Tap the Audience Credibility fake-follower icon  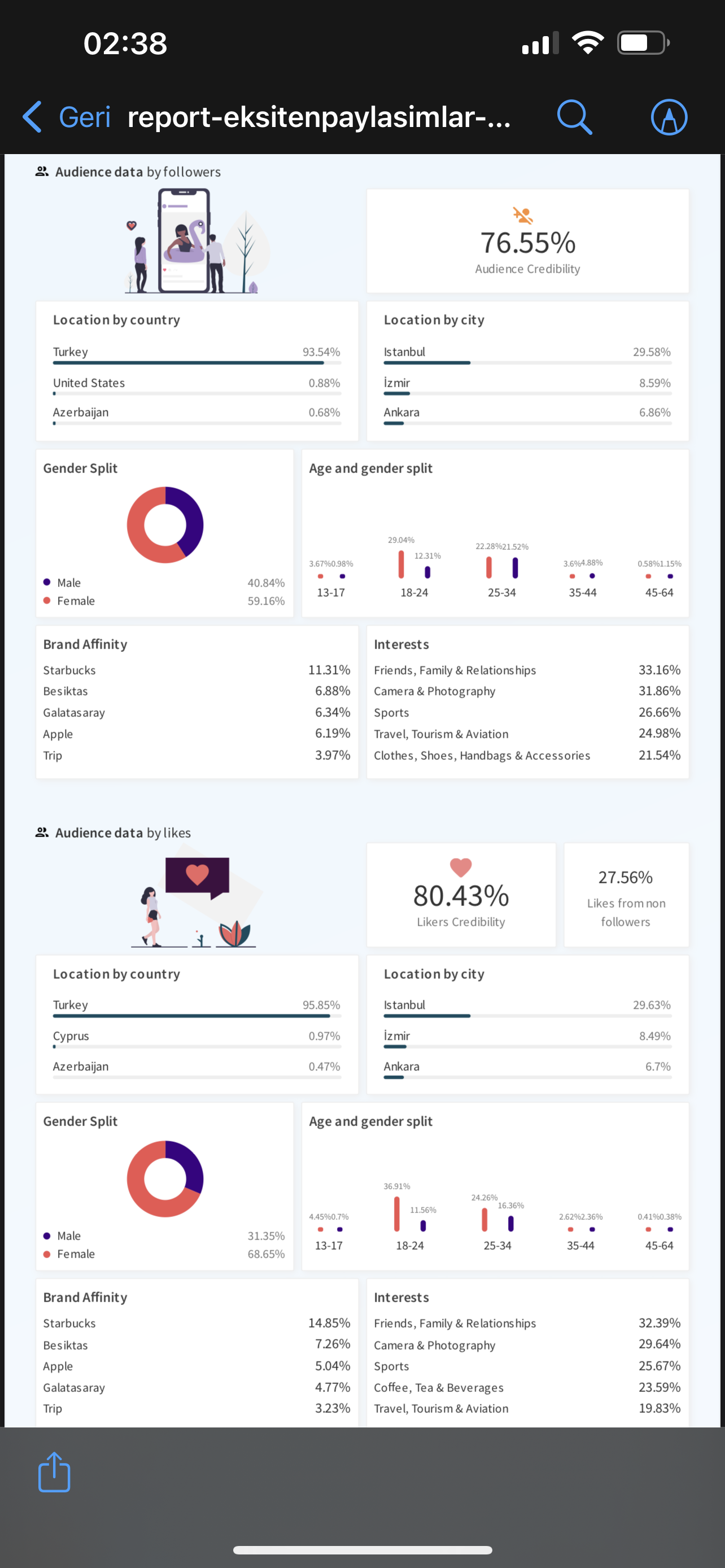click(x=522, y=215)
